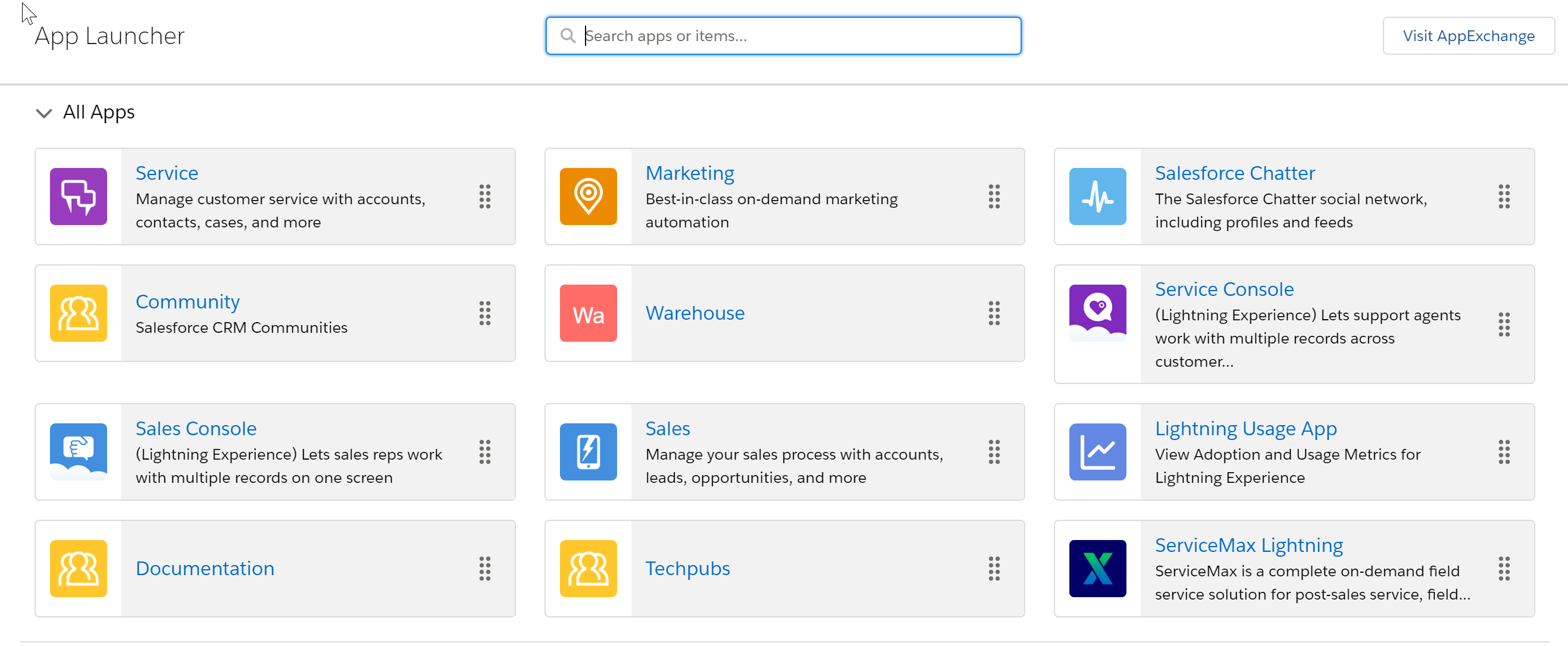Screen dimensions: 1568x646
Task: Click the App Launcher title text
Action: click(109, 36)
